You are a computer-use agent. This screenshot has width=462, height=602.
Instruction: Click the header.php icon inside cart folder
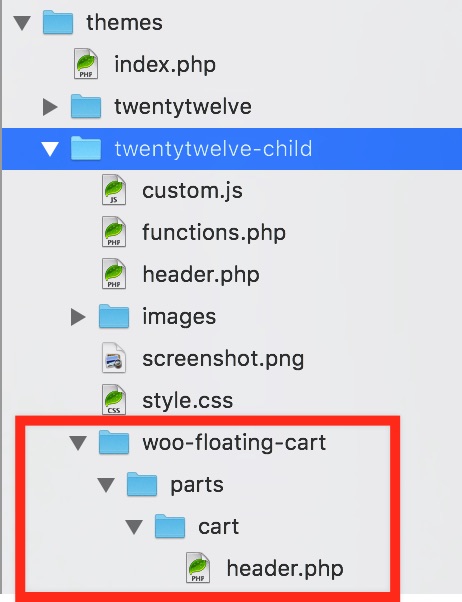(198, 568)
